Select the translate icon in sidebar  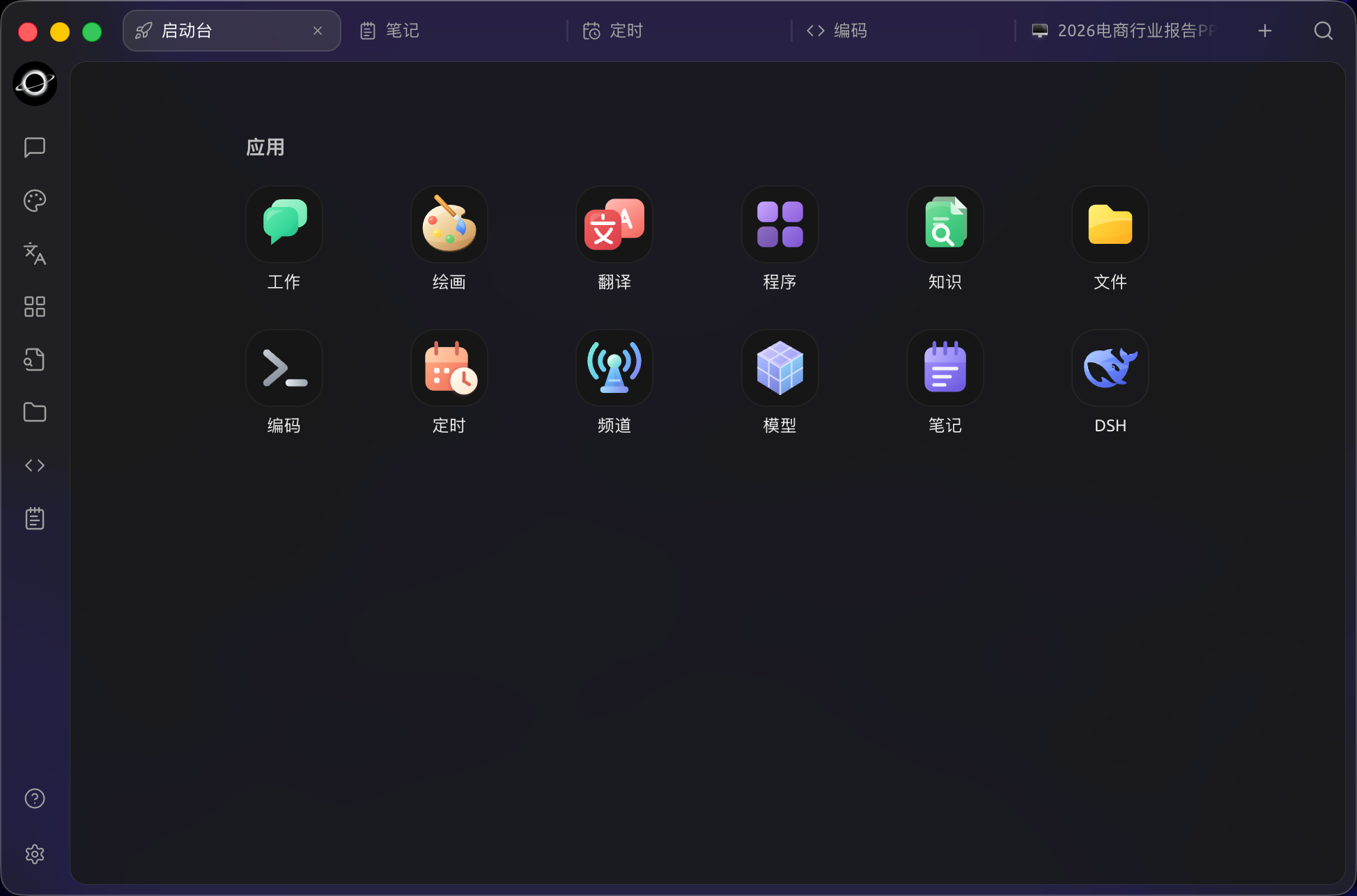click(x=35, y=254)
